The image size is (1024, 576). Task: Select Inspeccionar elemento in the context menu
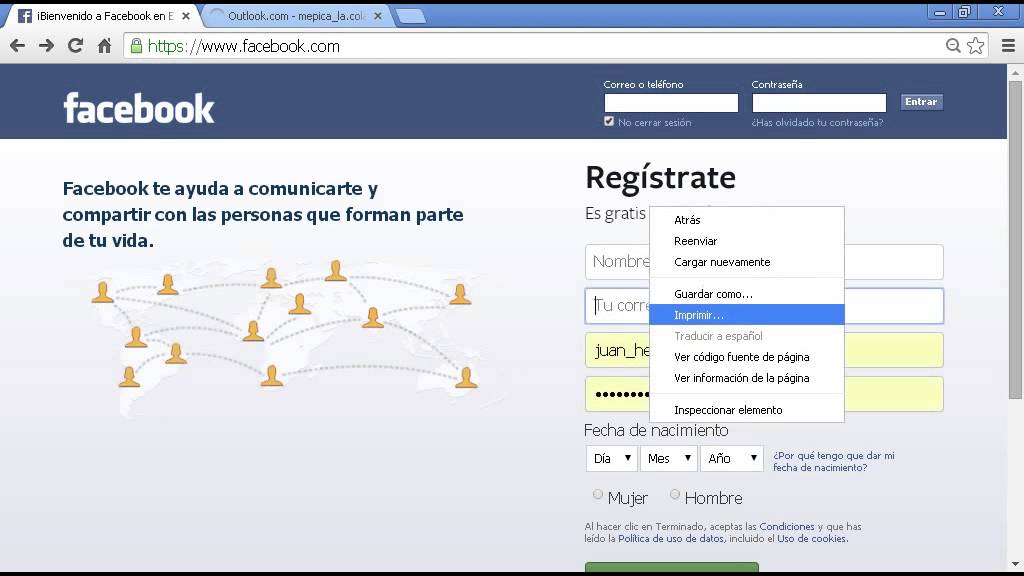pyautogui.click(x=746, y=409)
